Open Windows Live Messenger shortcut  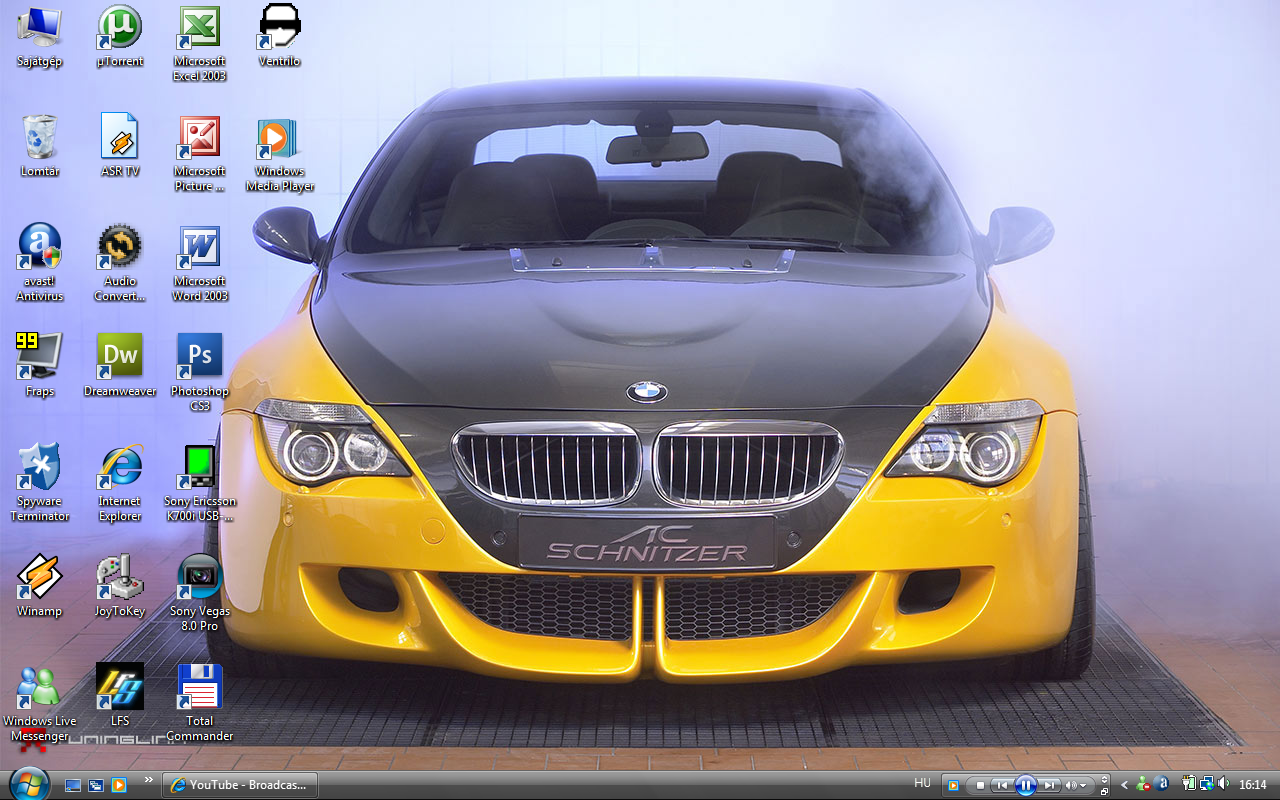40,704
